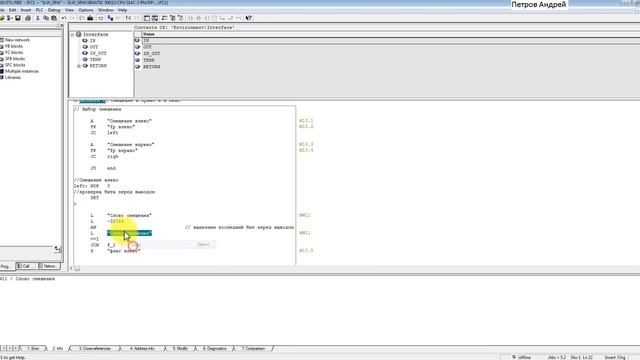640x360 pixels.
Task: Select OUT in the Interface tree
Action: point(94,47)
